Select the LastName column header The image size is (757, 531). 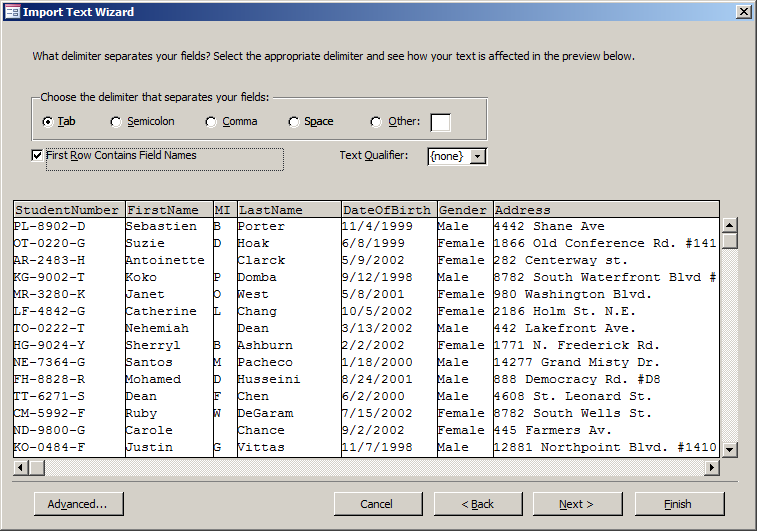click(x=289, y=210)
